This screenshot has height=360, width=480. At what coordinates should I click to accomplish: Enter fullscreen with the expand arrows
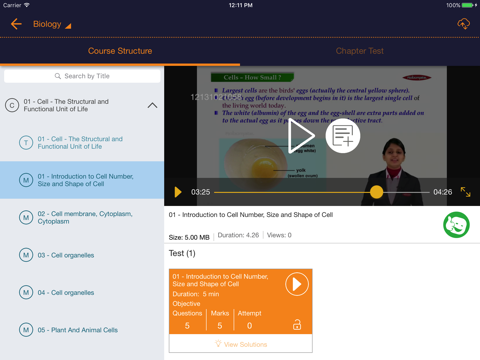pyautogui.click(x=465, y=192)
